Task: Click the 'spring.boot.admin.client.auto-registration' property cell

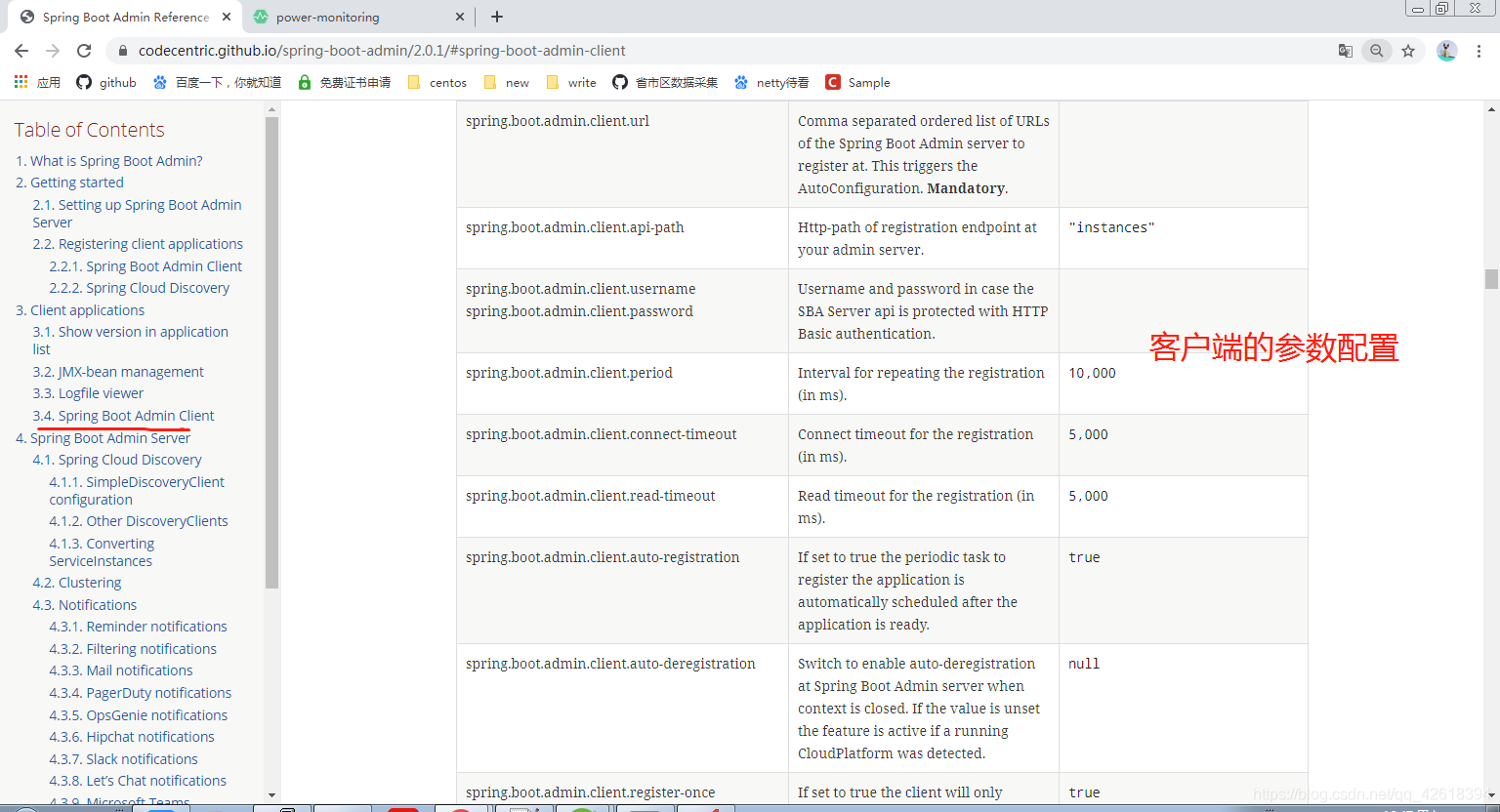Action: [x=622, y=590]
